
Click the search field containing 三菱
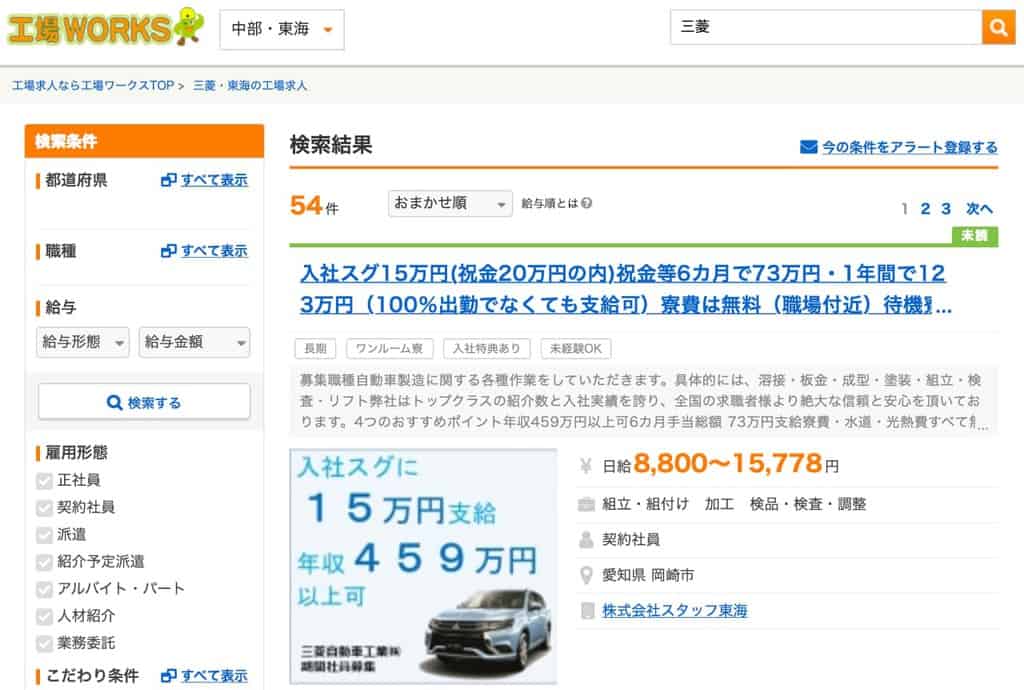pyautogui.click(x=826, y=27)
